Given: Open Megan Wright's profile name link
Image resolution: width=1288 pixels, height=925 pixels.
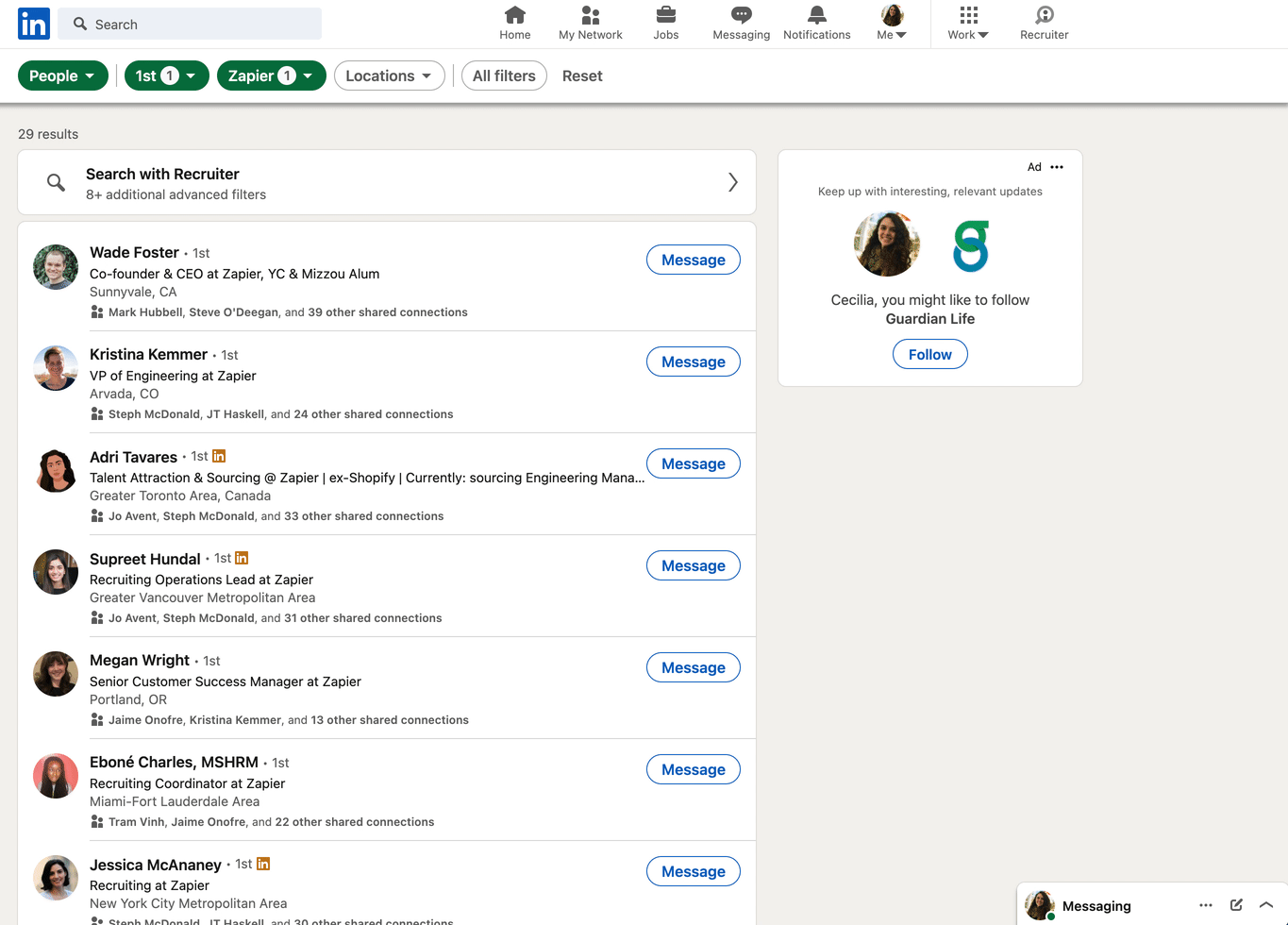Looking at the screenshot, I should coord(140,660).
